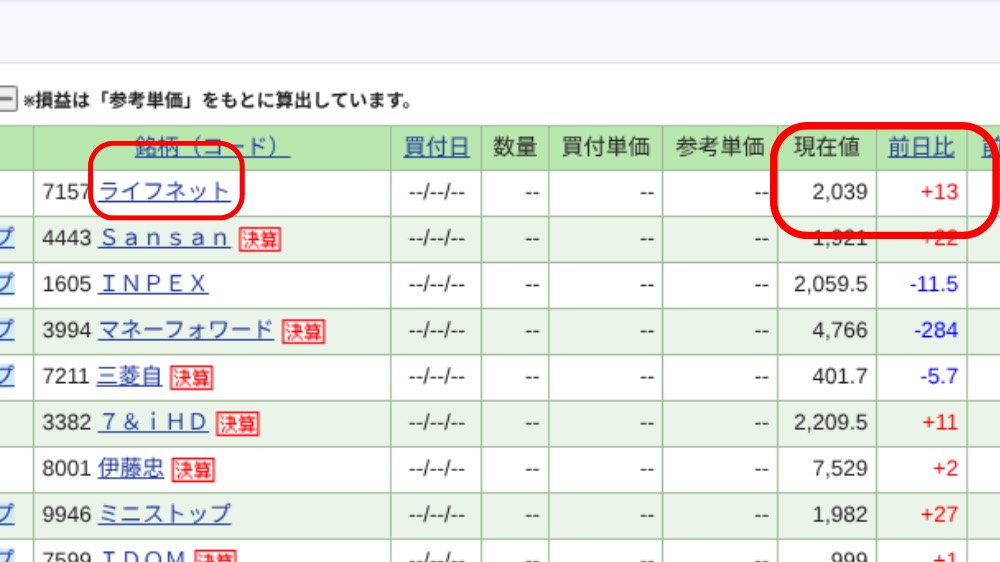Select the current price 2,209.5
Viewport: 1000px width, 562px height.
click(x=830, y=422)
